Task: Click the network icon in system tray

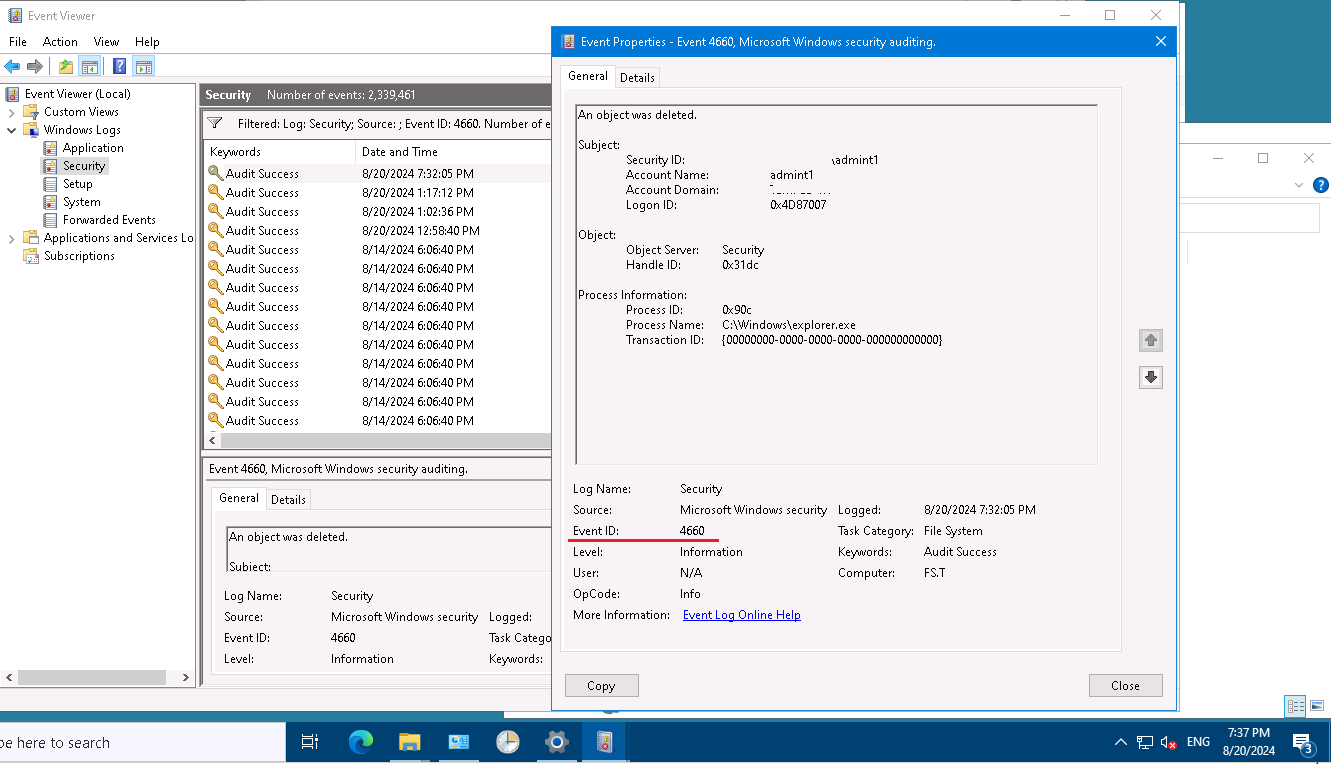Action: 1145,742
